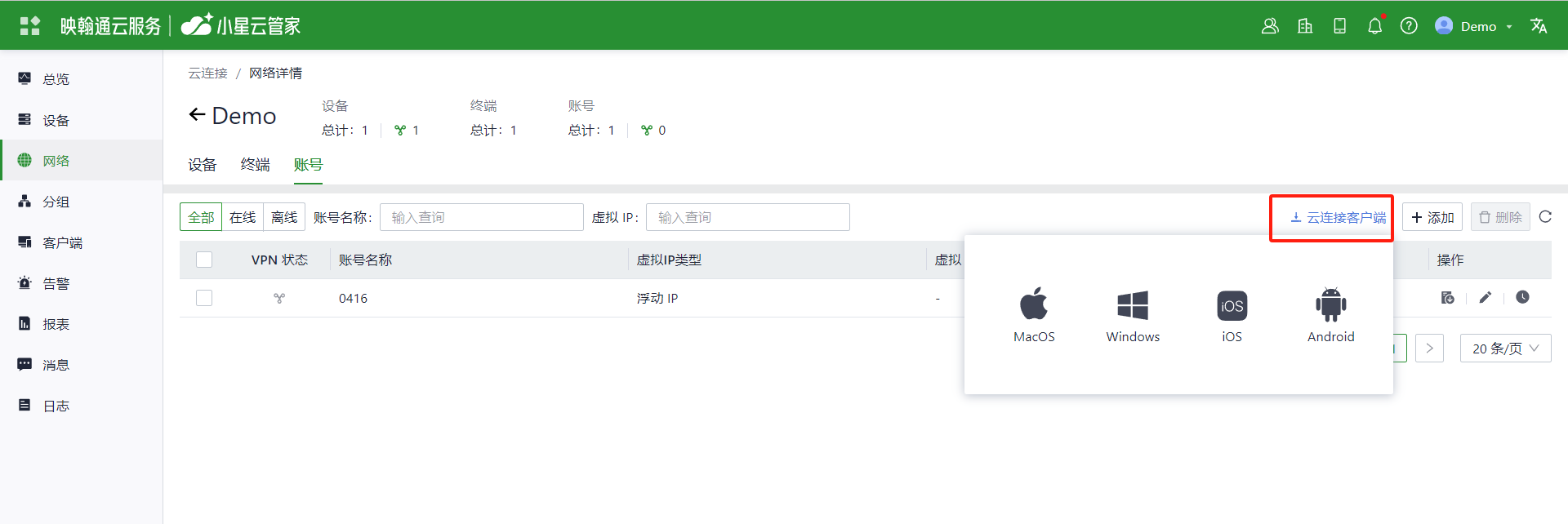
Task: Tick the checkbox for account 0416
Action: (x=204, y=298)
